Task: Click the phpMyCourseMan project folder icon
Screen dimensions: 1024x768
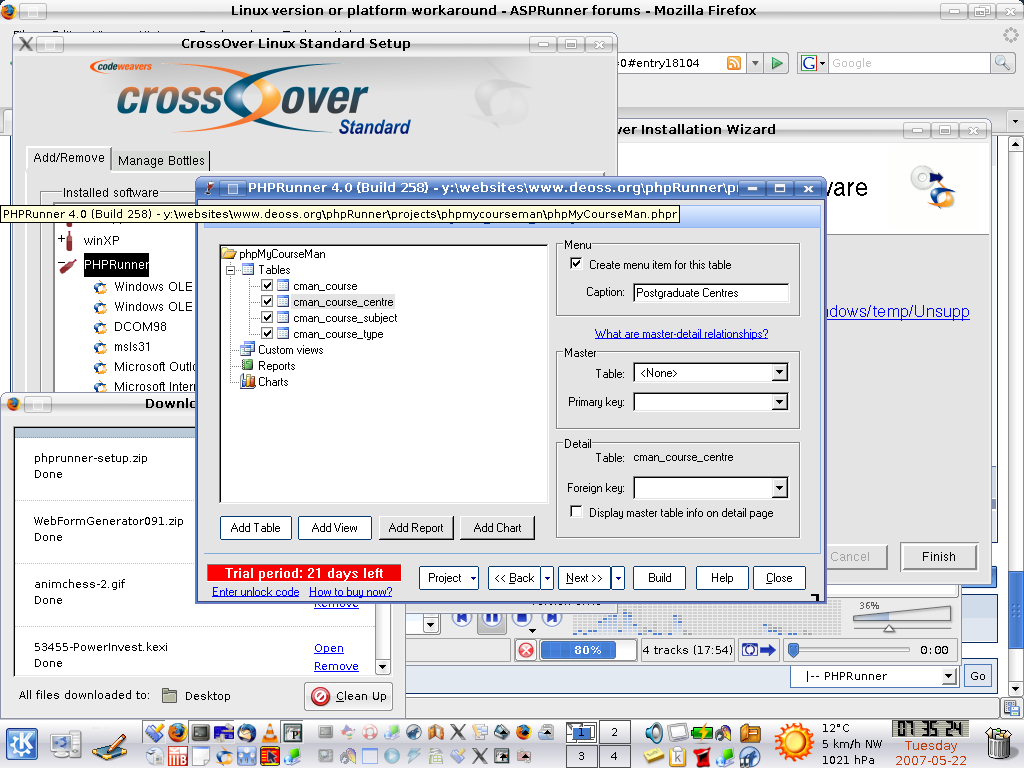Action: click(x=229, y=253)
